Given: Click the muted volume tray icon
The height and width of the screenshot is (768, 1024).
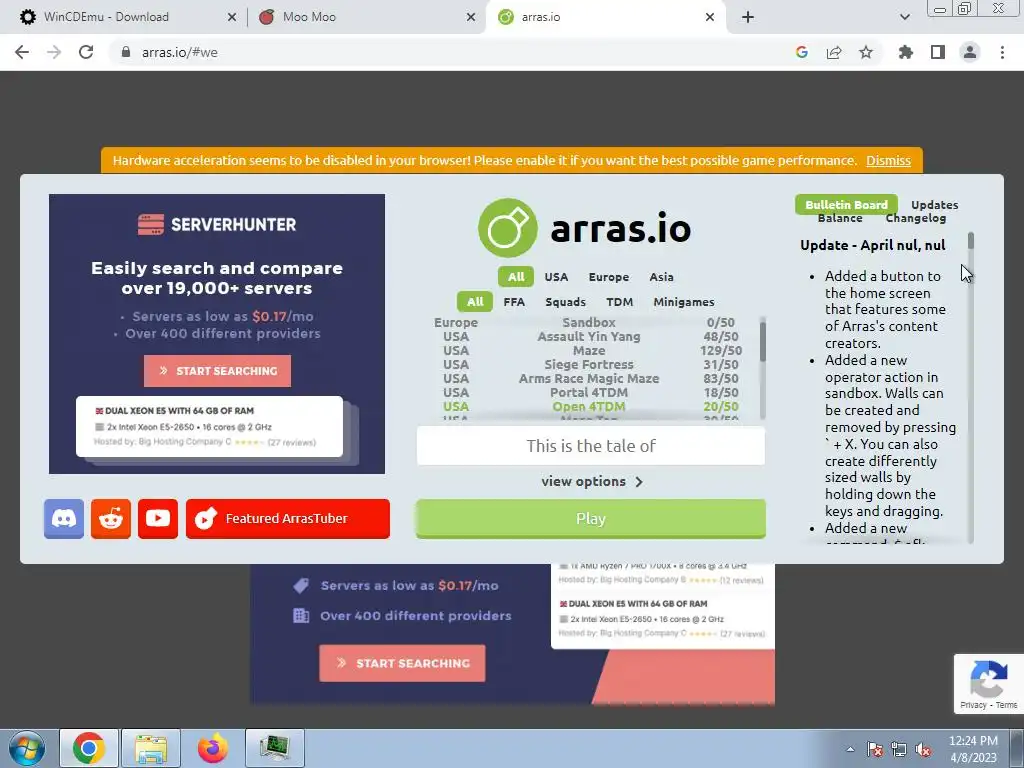Looking at the screenshot, I should (923, 750).
